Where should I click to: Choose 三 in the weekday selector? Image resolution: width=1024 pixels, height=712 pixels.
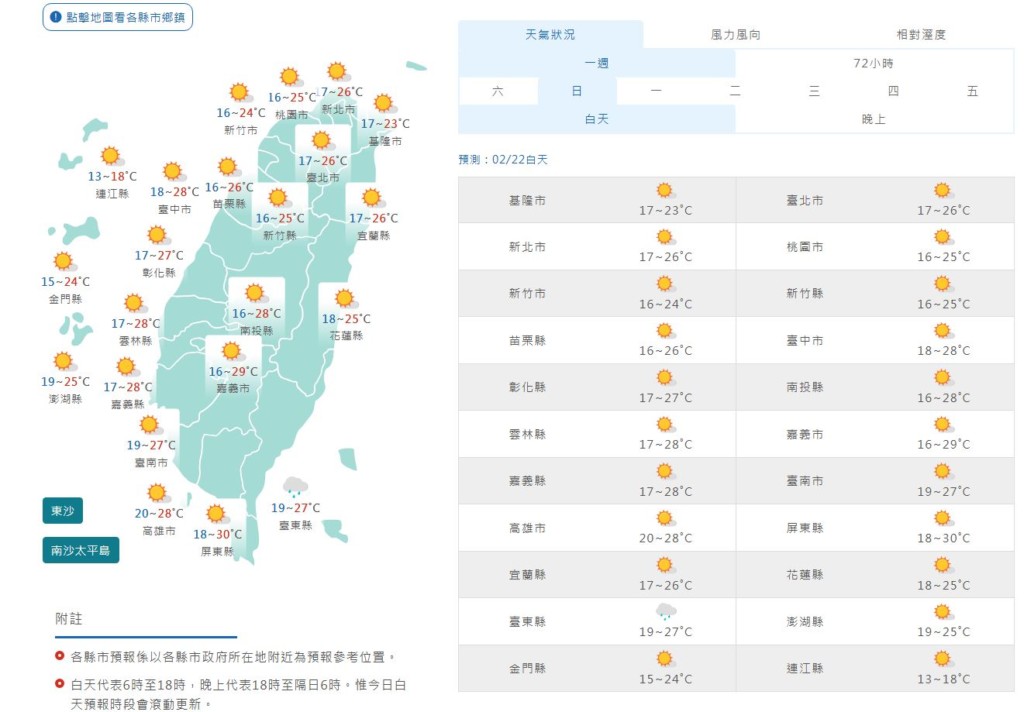[814, 91]
